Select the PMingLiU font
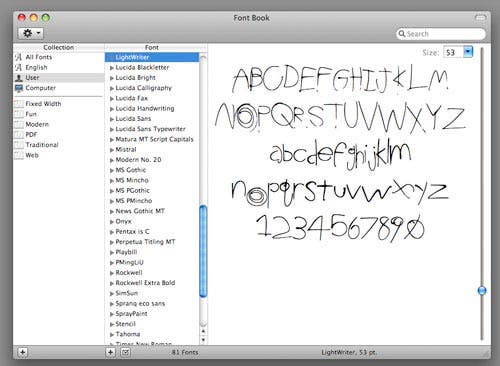The height and width of the screenshot is (366, 500). pyautogui.click(x=130, y=262)
